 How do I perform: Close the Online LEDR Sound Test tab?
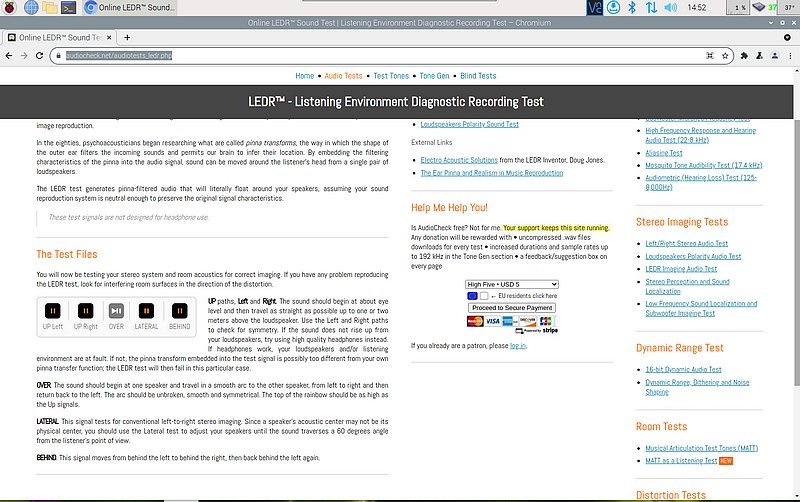[x=109, y=37]
